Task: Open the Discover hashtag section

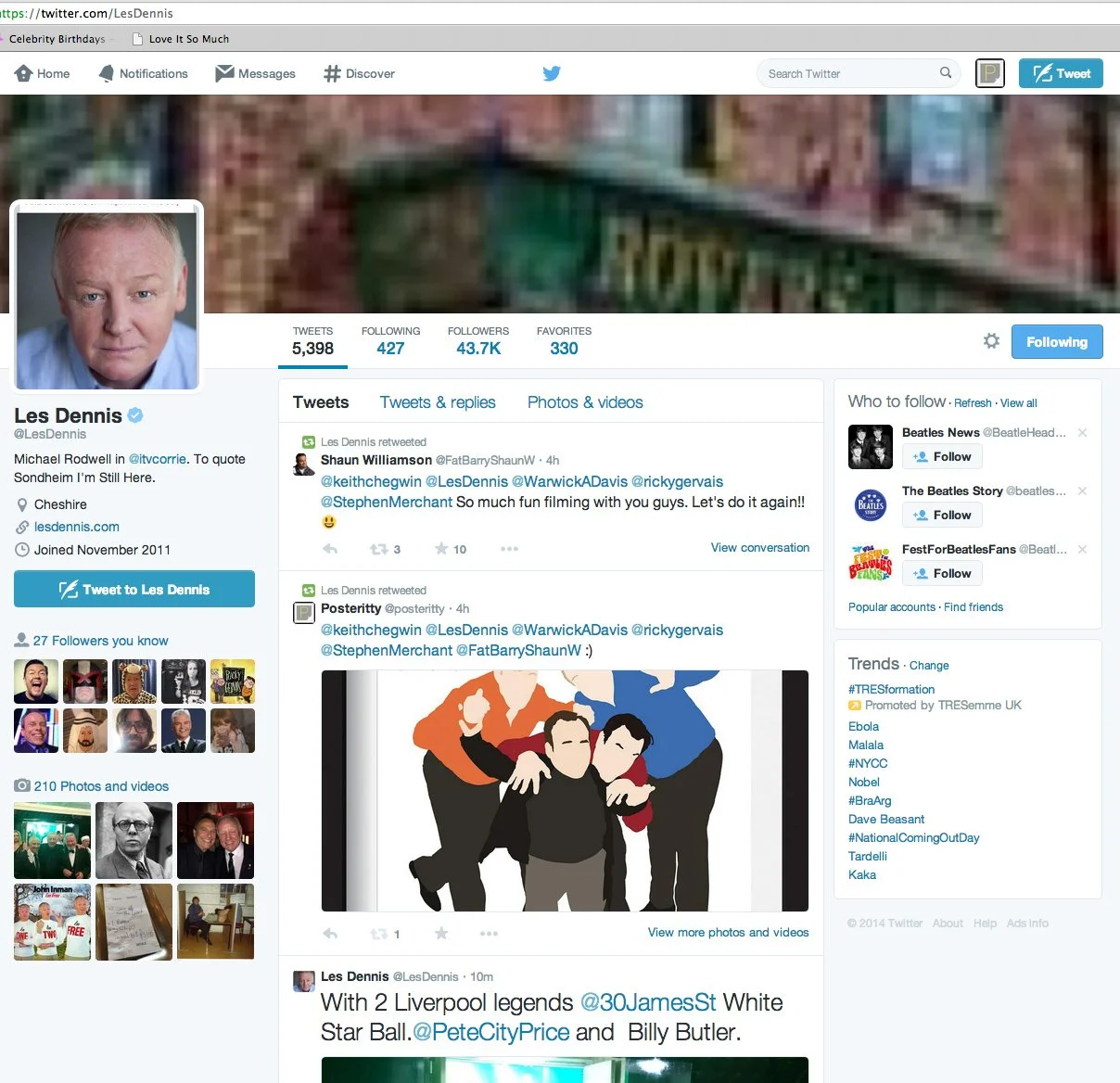Action: pos(359,73)
